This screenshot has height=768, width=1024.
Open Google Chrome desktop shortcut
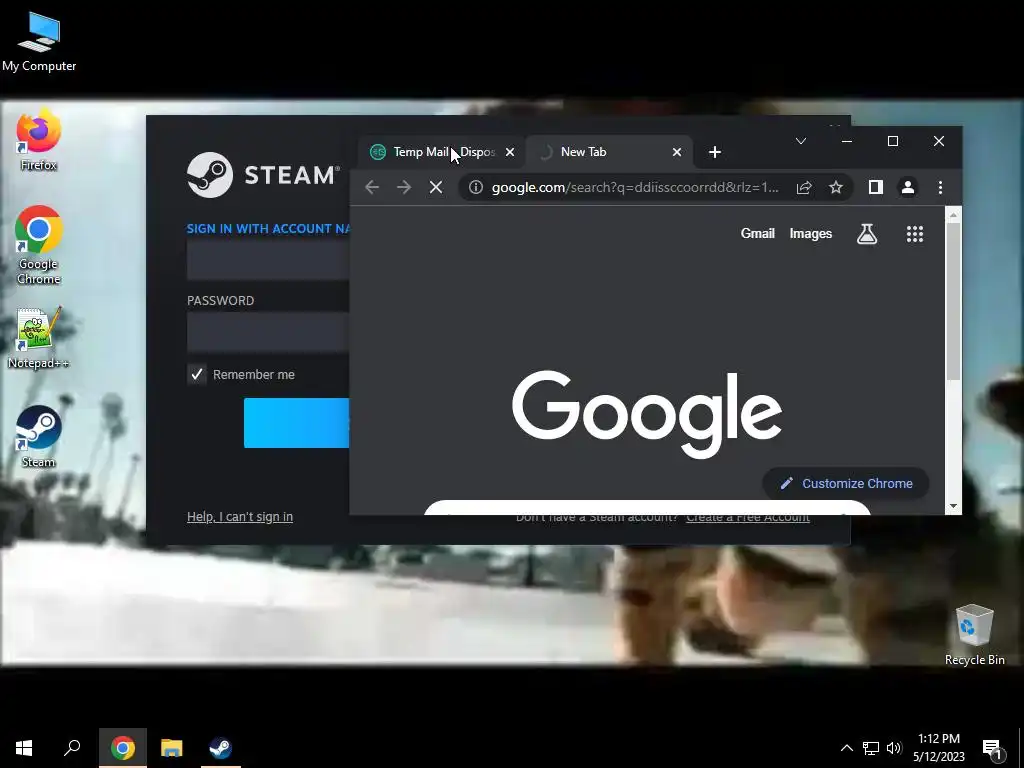coord(39,245)
